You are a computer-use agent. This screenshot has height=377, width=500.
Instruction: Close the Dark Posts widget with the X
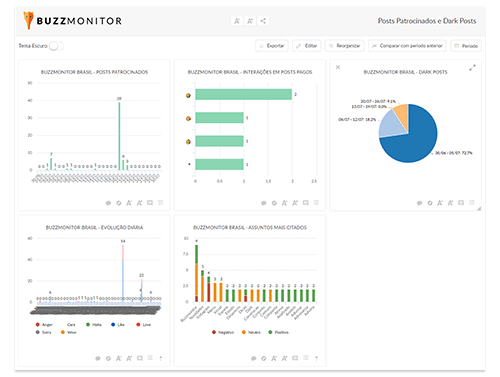point(338,67)
